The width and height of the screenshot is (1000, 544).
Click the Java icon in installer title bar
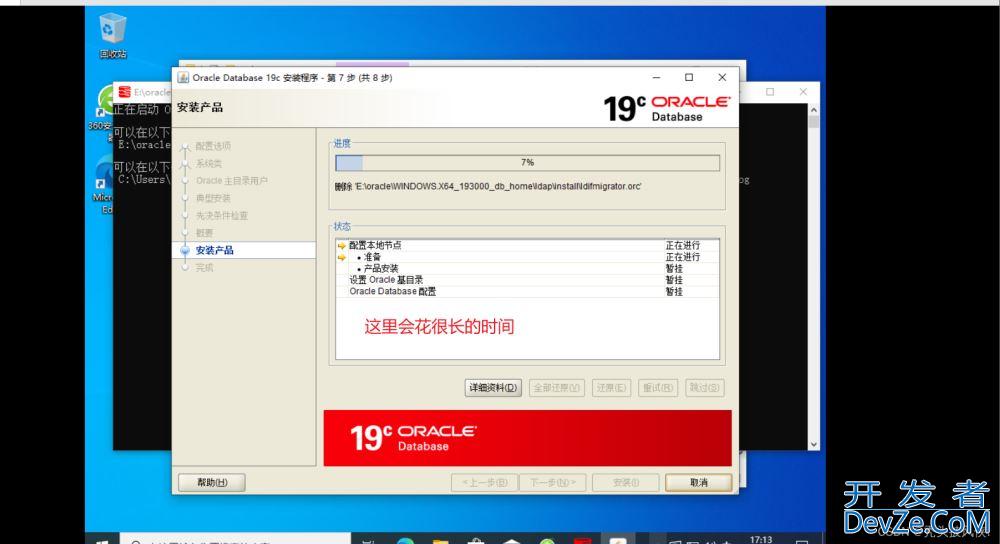click(x=183, y=78)
